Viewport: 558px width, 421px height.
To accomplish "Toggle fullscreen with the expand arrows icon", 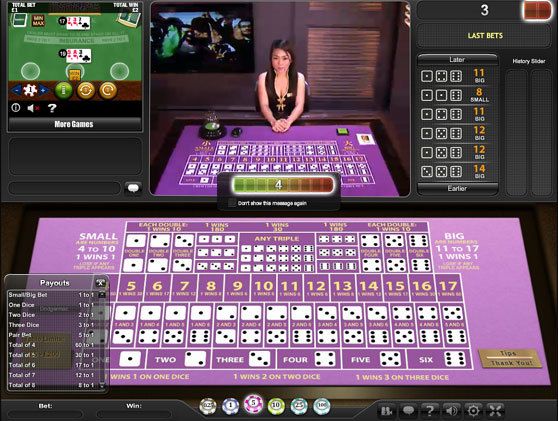I will 495,411.
